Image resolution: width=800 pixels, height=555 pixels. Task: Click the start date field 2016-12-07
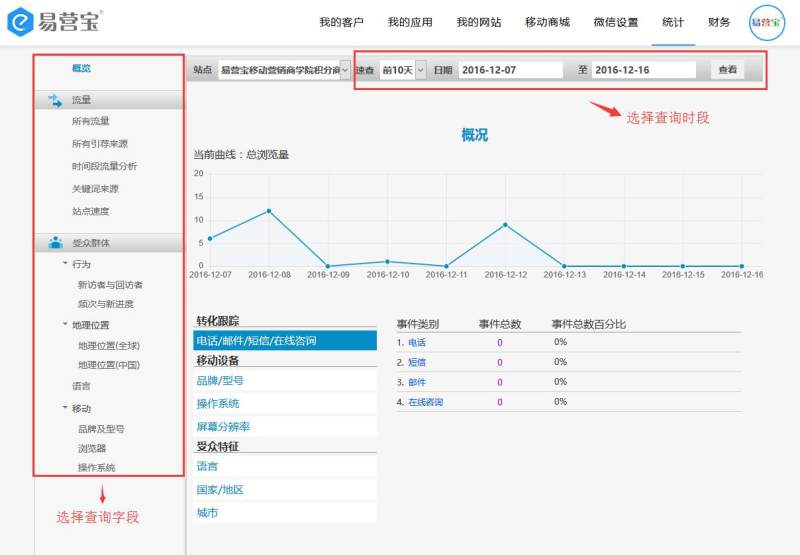[x=510, y=70]
